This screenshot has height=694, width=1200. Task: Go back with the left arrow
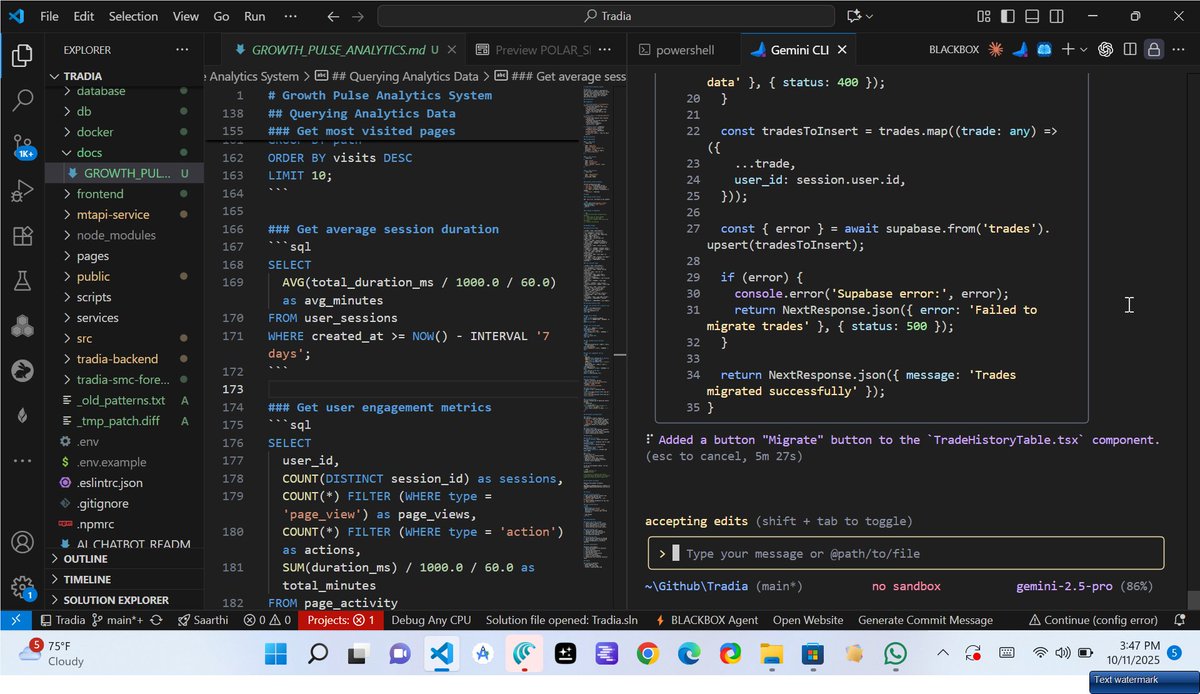click(x=333, y=16)
